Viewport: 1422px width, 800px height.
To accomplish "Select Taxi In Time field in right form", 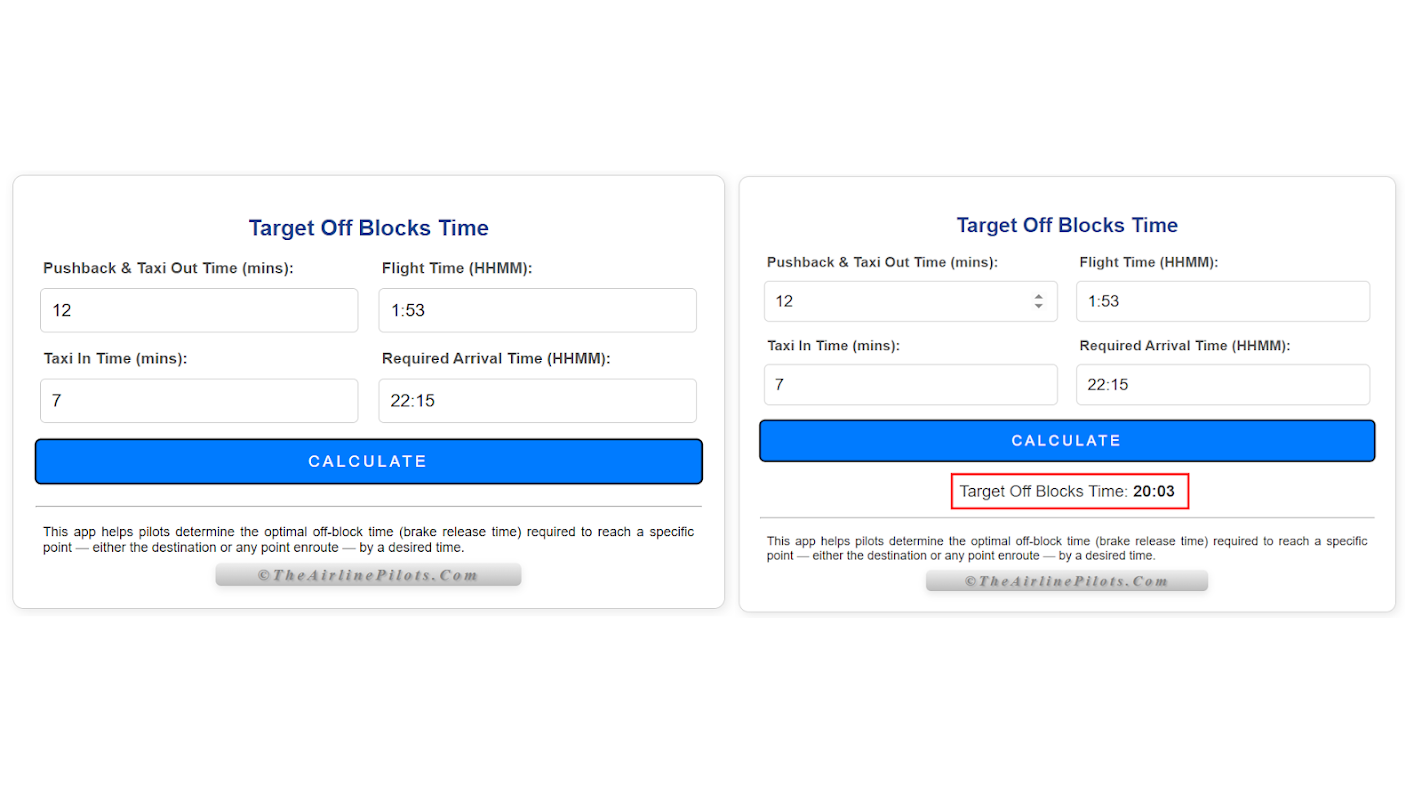I will click(910, 384).
